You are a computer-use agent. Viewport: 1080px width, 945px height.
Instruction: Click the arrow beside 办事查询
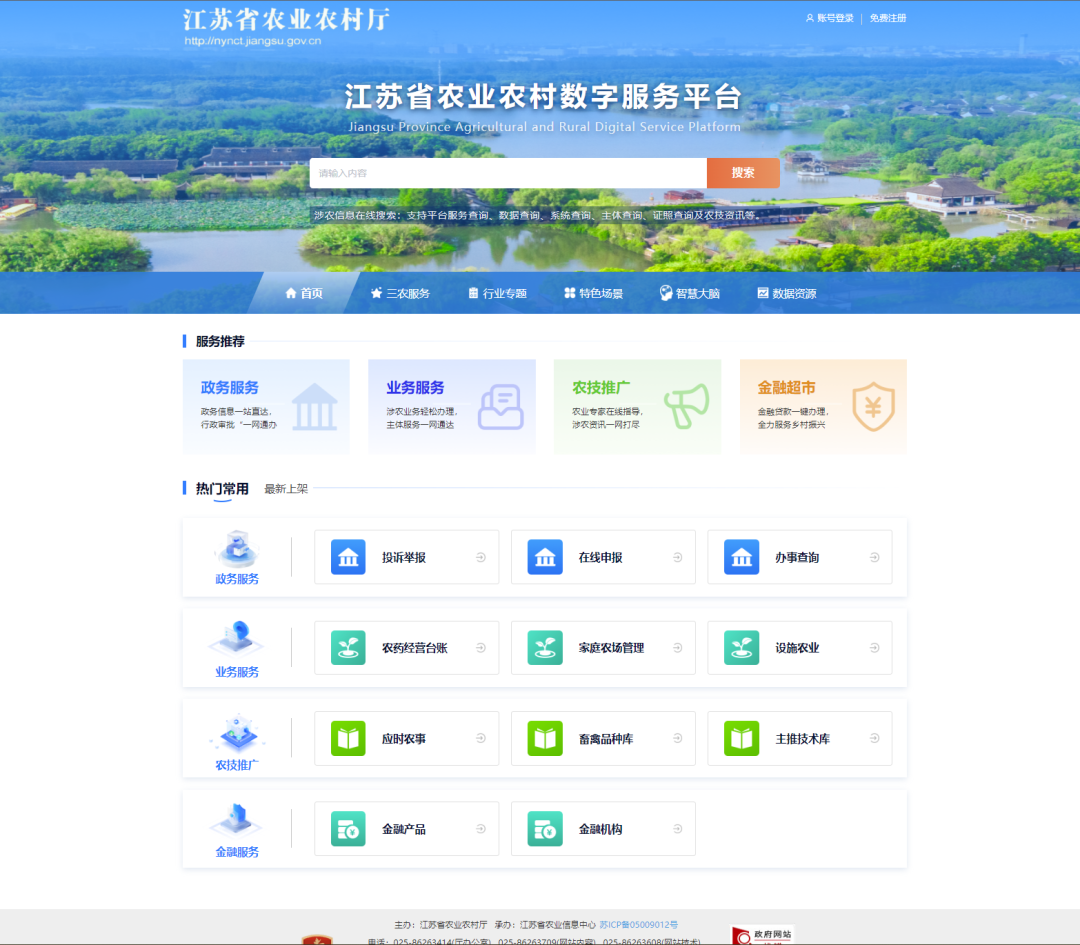pos(874,558)
